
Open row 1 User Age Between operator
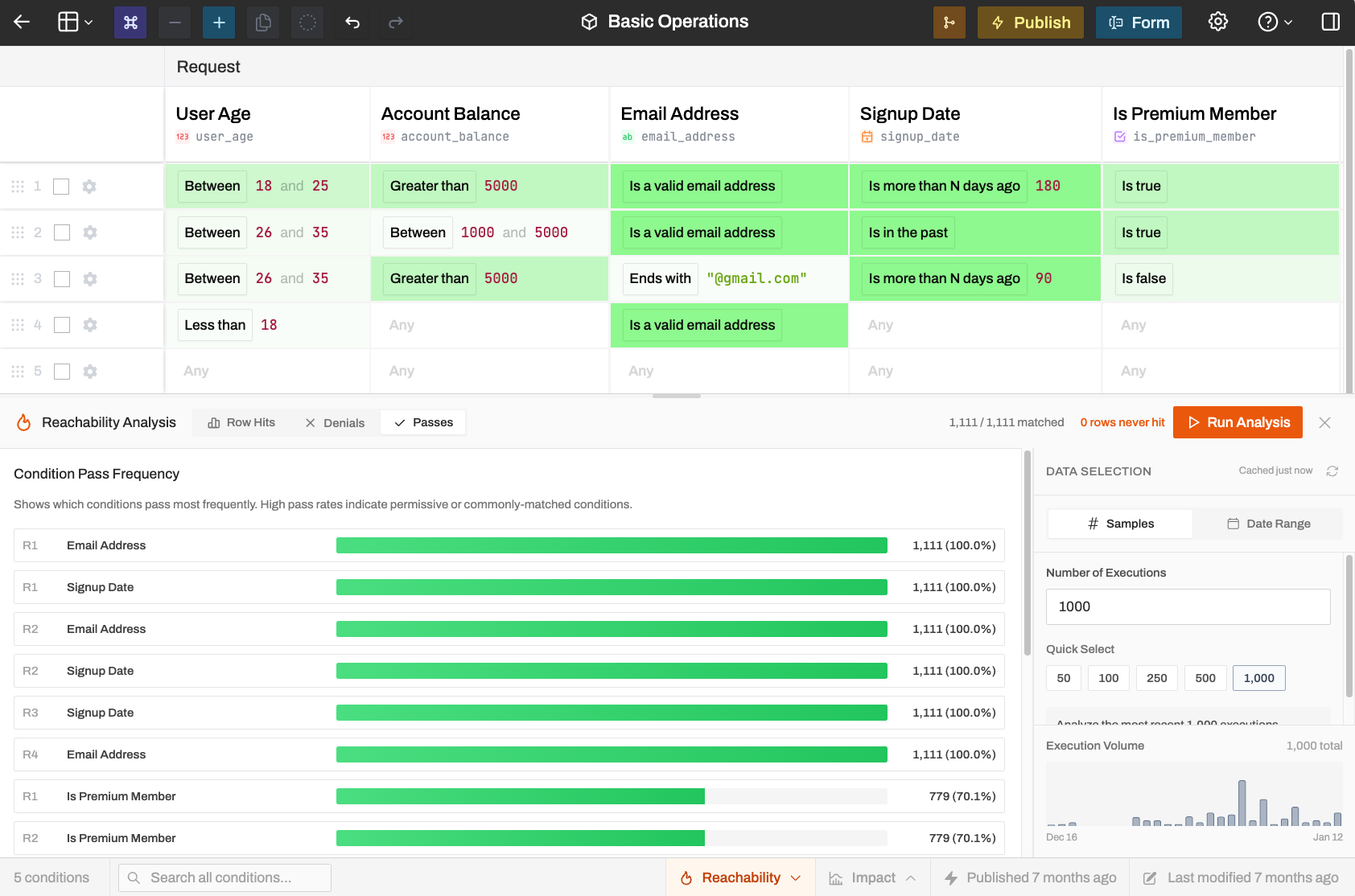(x=212, y=186)
